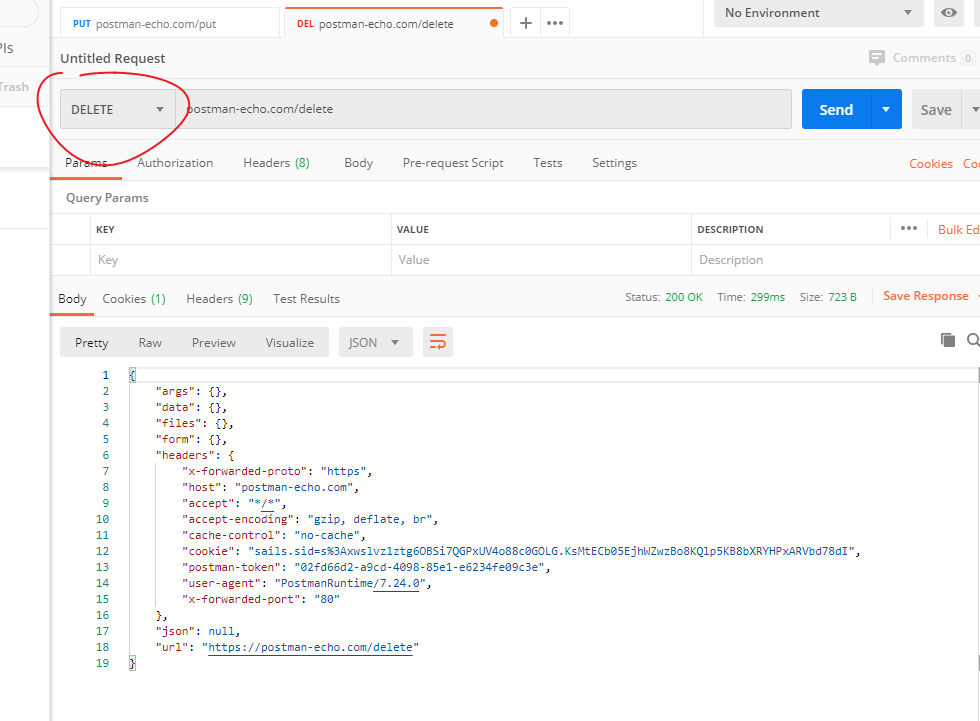Open tab options three-dot menu
The image size is (980, 721).
[x=554, y=23]
